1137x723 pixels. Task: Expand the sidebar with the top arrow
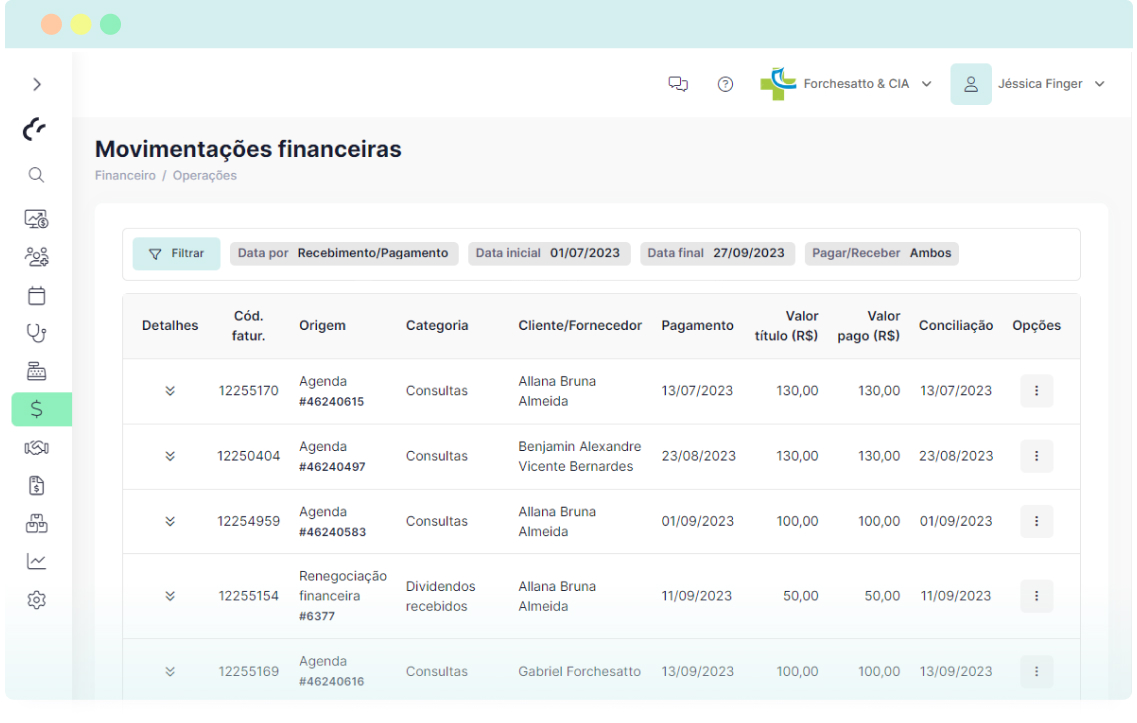coord(37,85)
